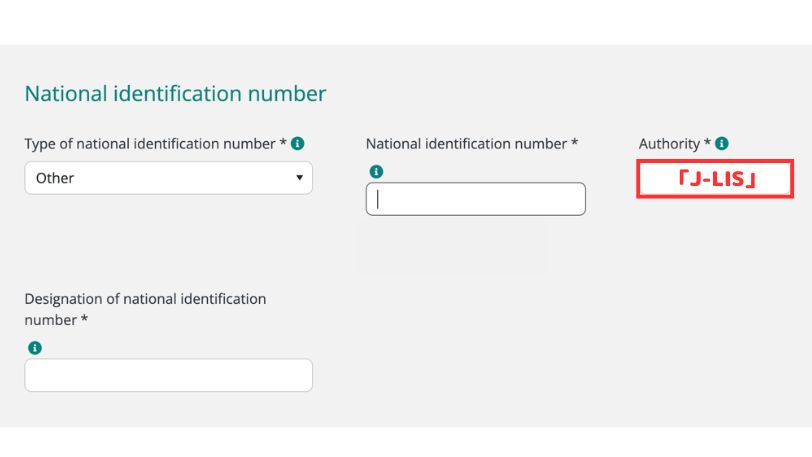Image resolution: width=812 pixels, height=457 pixels.
Task: Click the red-outlined J-LIS authority box
Action: [x=715, y=179]
